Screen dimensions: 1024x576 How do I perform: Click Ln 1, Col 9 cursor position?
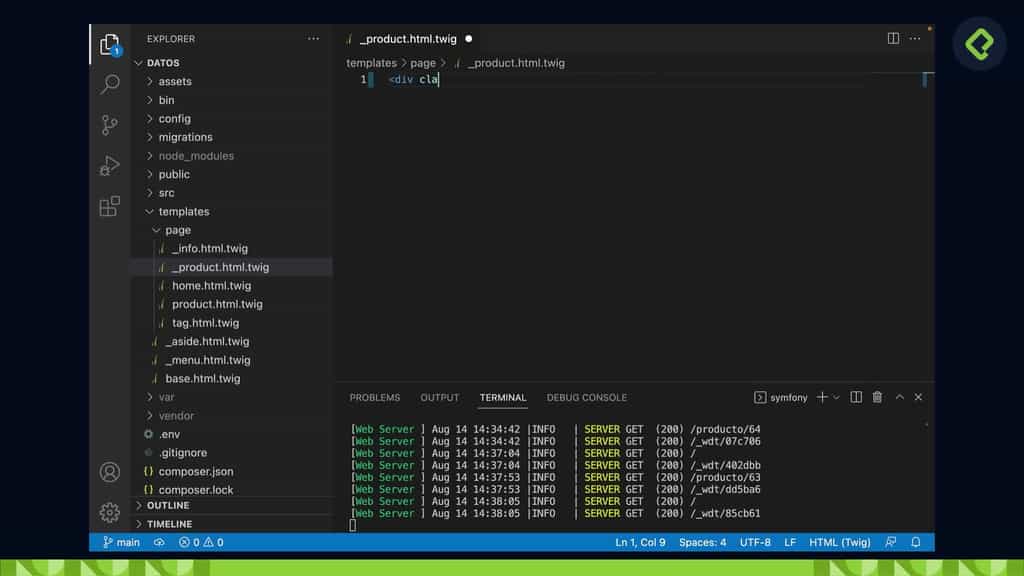(x=640, y=542)
